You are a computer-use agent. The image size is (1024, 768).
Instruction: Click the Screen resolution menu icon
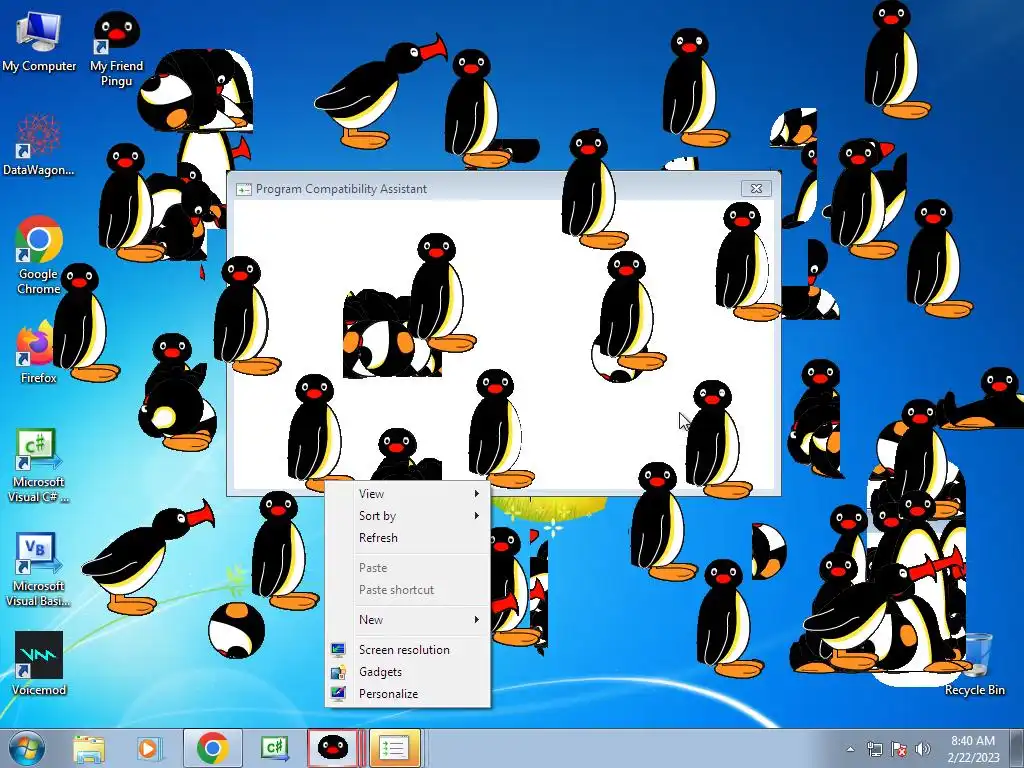338,650
